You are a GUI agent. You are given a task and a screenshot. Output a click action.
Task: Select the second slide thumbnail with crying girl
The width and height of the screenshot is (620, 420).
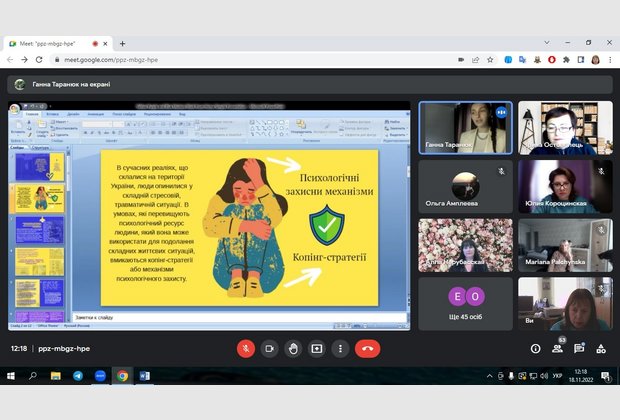click(39, 198)
